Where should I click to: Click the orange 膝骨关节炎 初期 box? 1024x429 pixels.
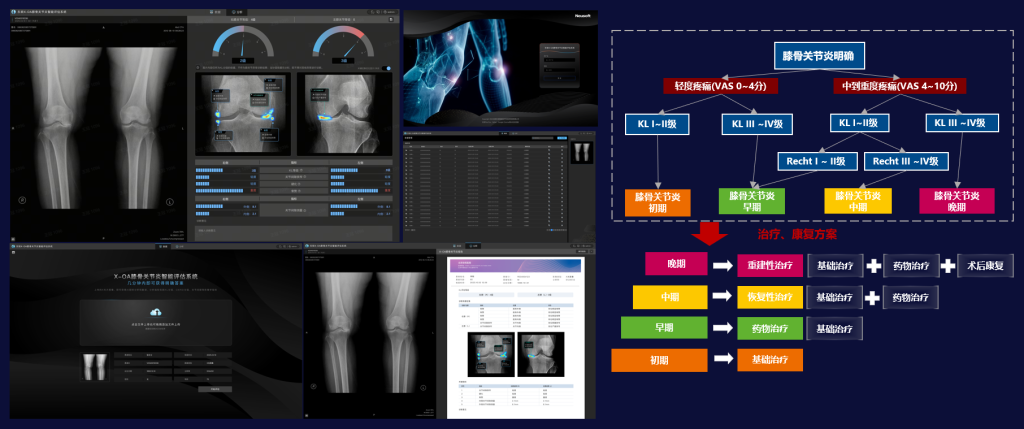pos(656,201)
